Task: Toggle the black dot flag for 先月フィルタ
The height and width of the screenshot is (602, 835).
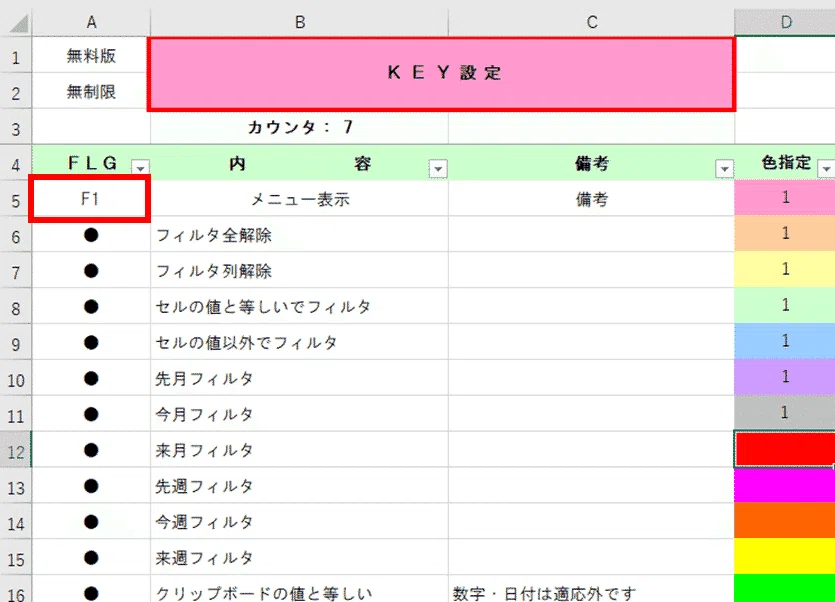Action: pos(91,378)
